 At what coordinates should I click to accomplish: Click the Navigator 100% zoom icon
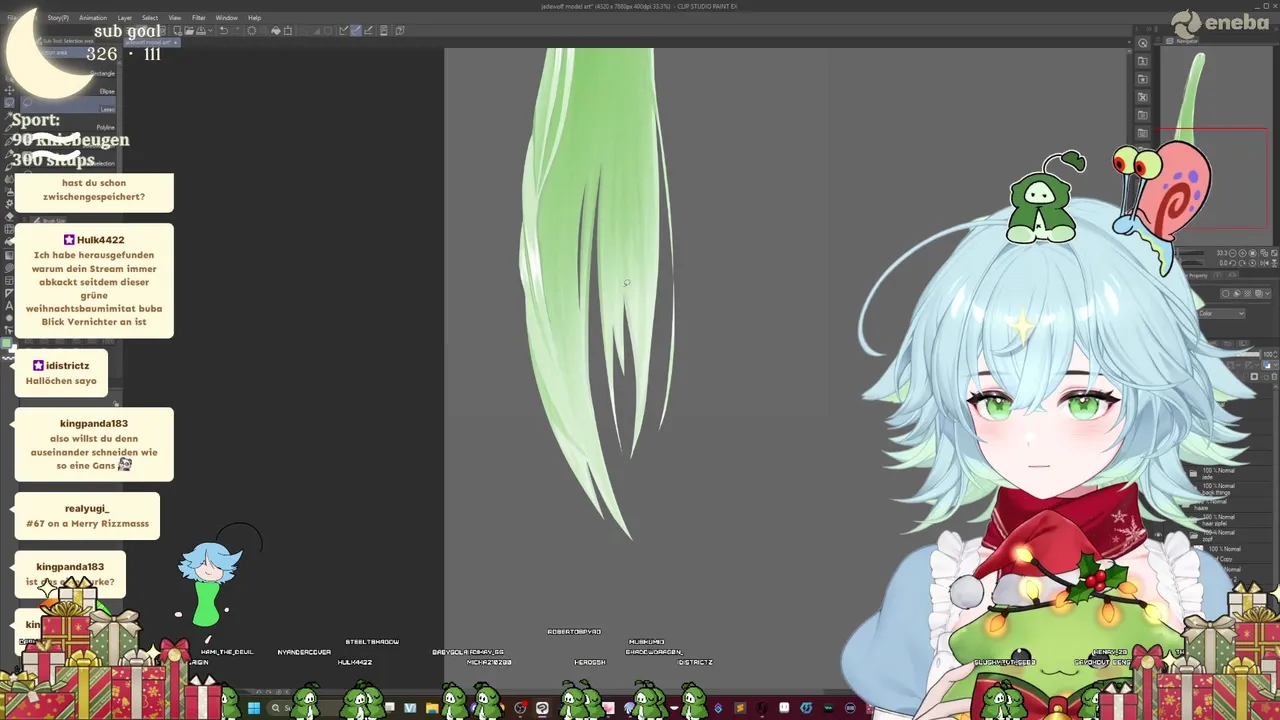pyautogui.click(x=1252, y=253)
